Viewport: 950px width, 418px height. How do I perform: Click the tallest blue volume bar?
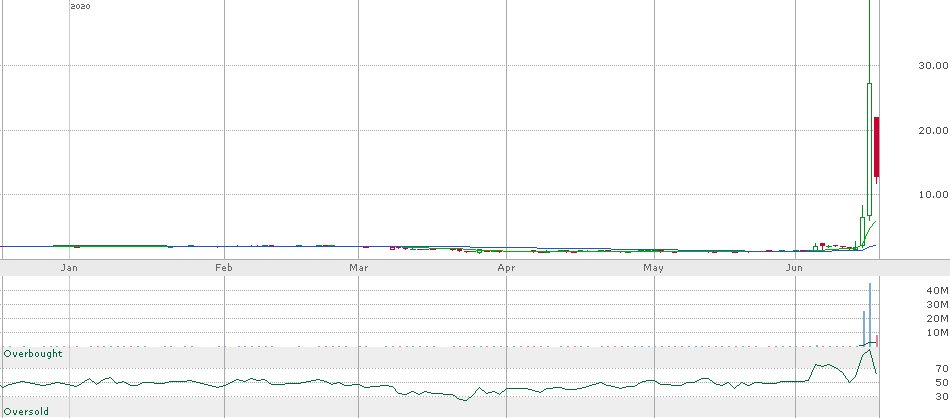[870, 314]
